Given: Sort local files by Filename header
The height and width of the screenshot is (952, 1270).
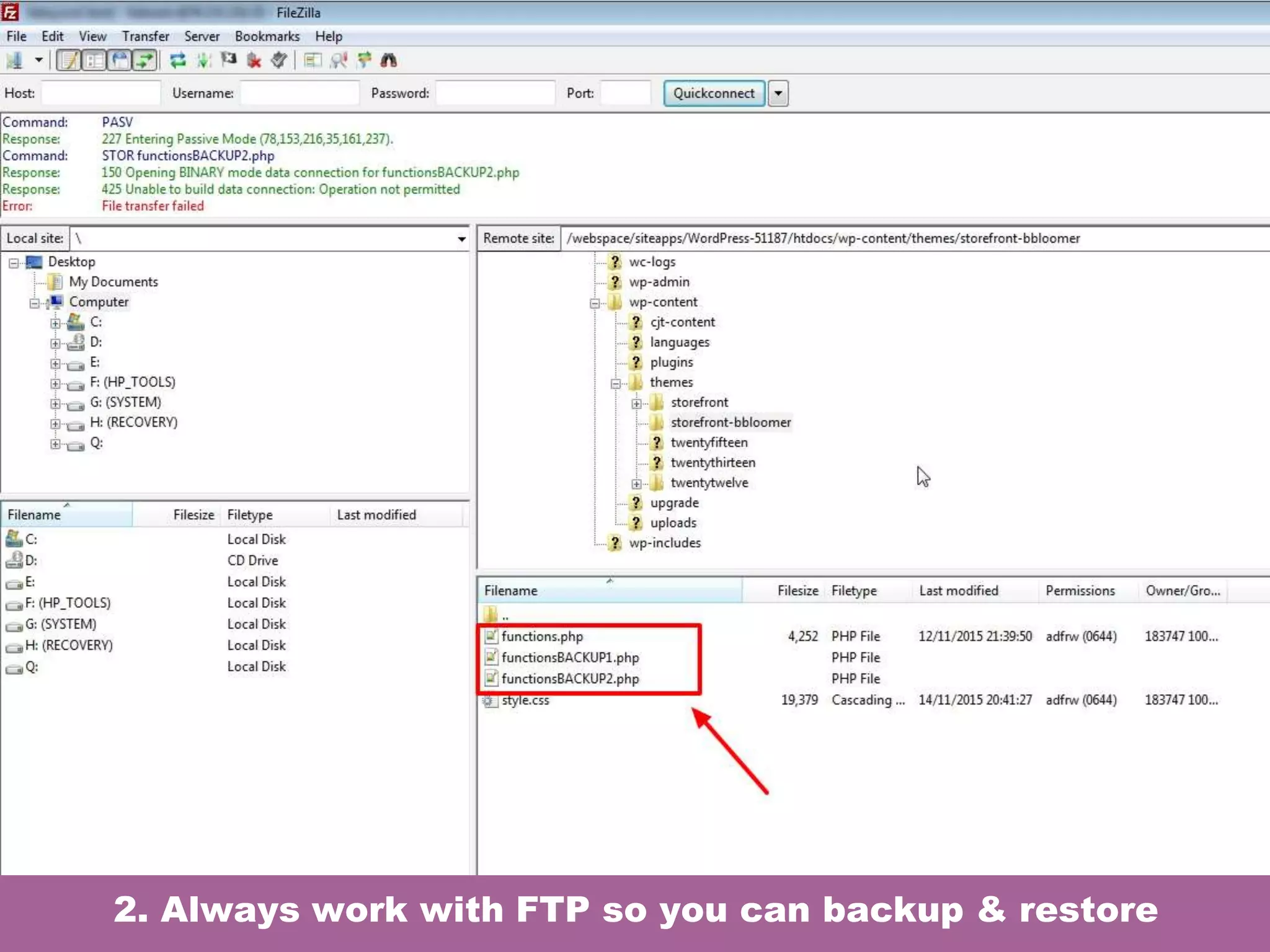Looking at the screenshot, I should pos(66,515).
